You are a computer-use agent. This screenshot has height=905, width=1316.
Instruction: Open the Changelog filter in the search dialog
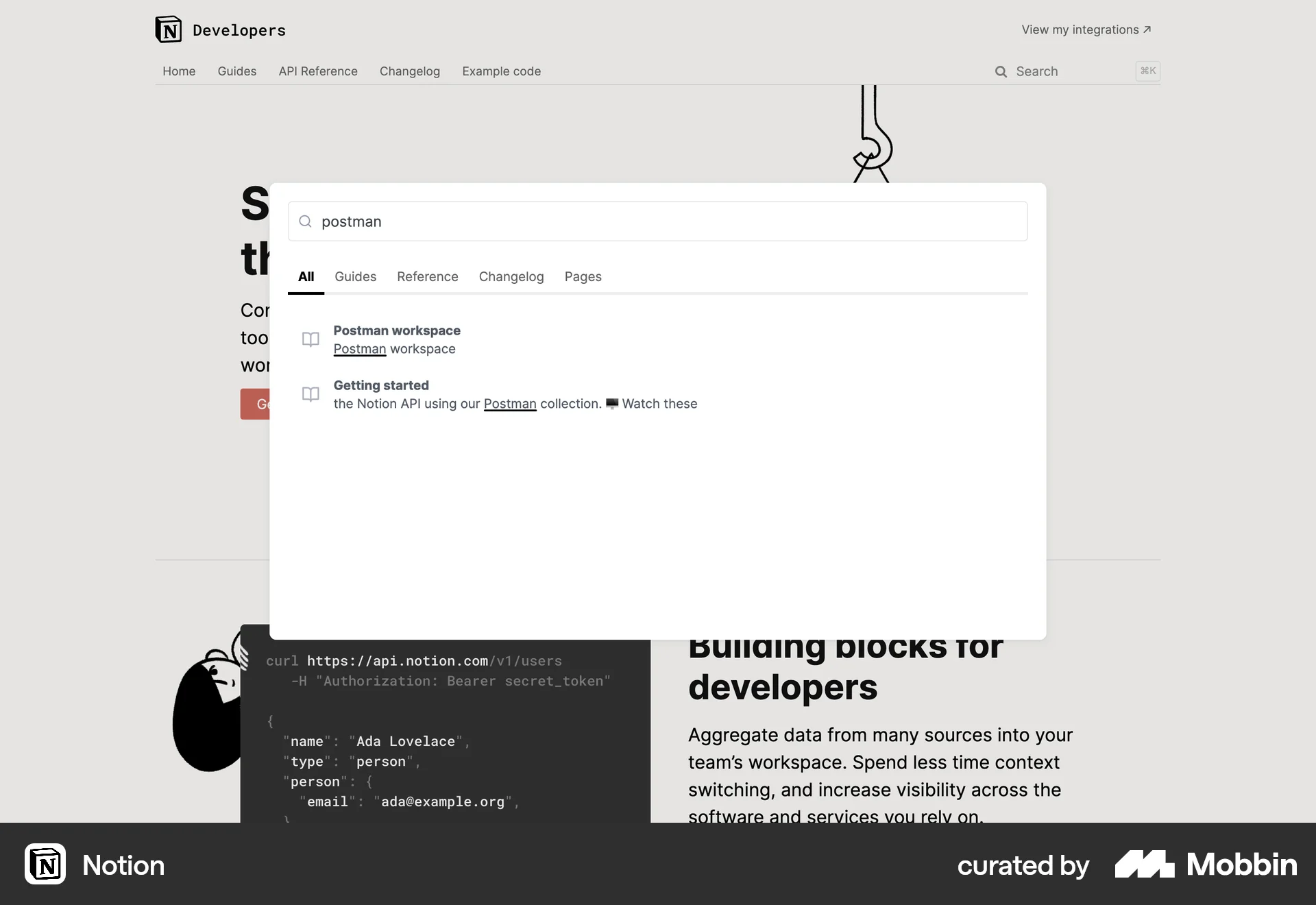[x=511, y=277]
